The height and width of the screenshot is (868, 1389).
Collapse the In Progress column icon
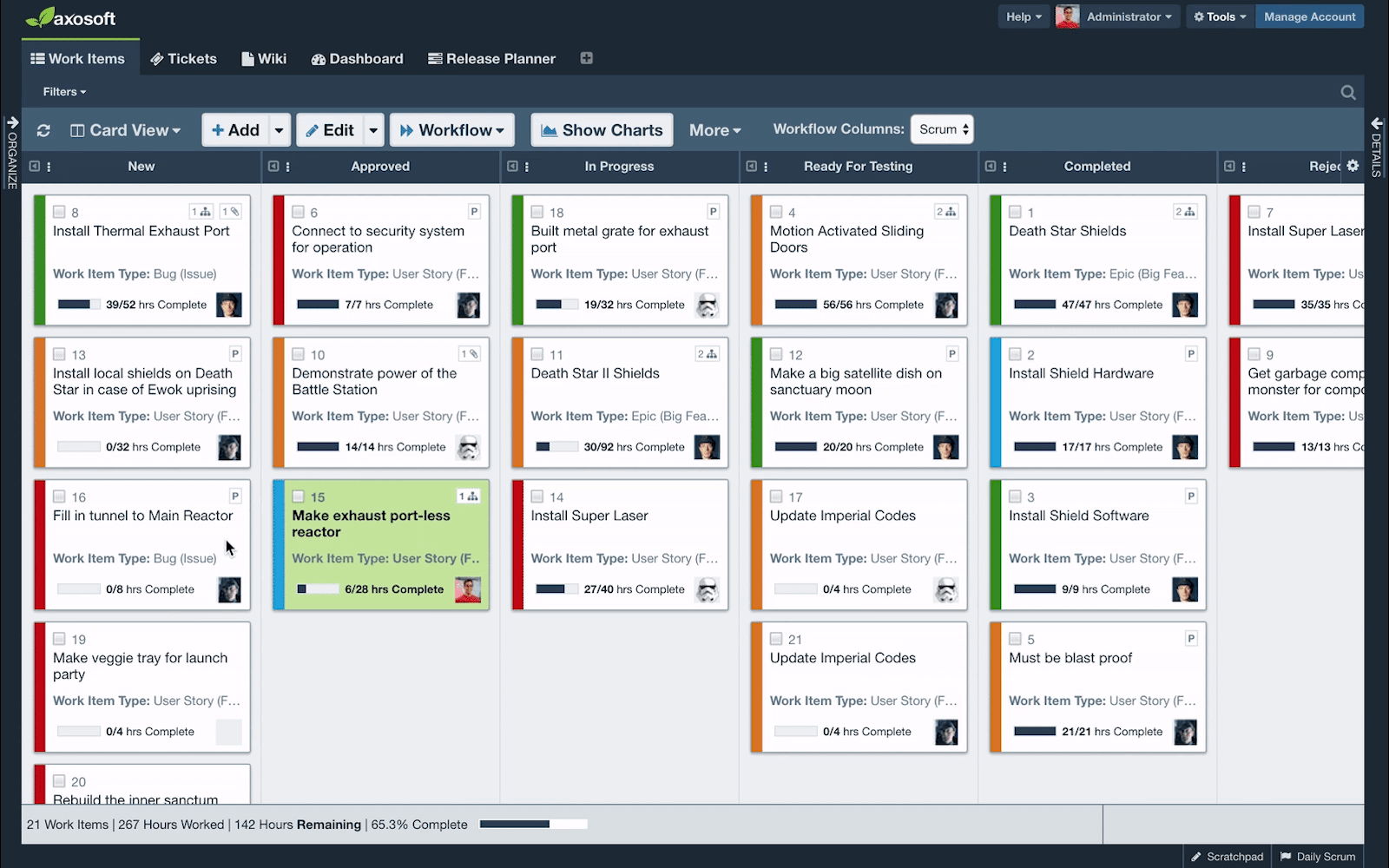(x=512, y=166)
